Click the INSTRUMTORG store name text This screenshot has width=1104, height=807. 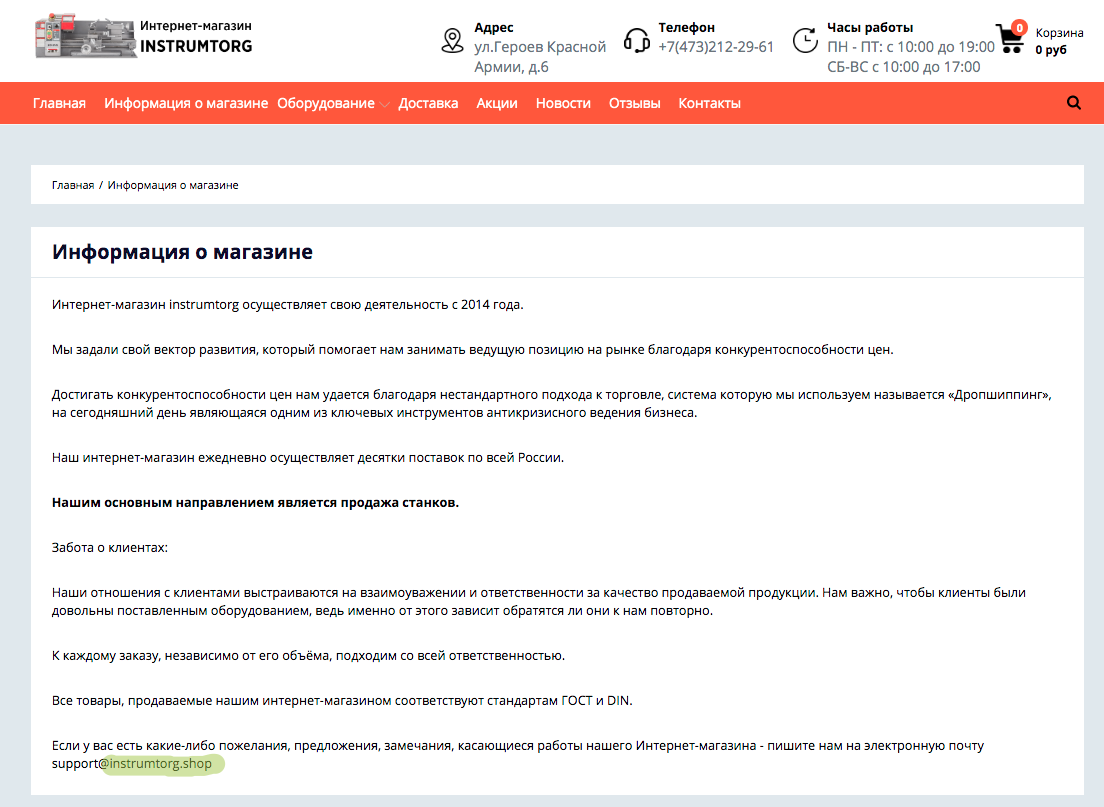click(x=196, y=46)
